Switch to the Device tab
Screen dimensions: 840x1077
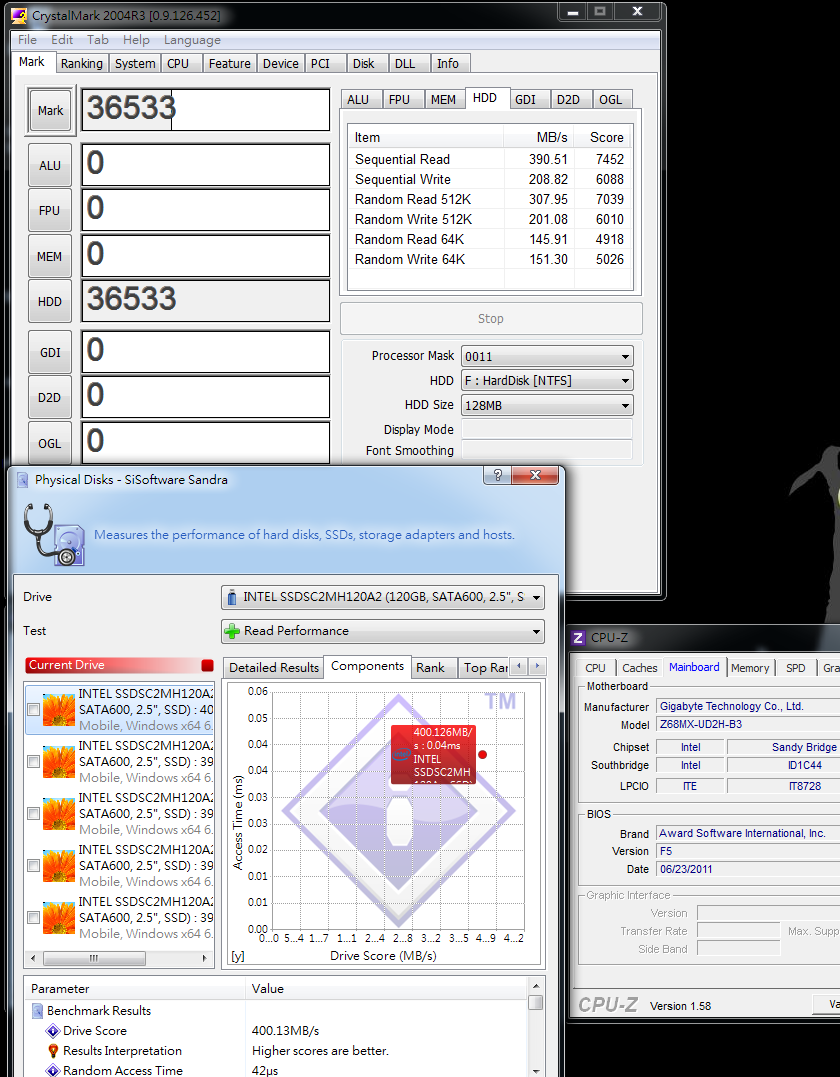tap(281, 63)
